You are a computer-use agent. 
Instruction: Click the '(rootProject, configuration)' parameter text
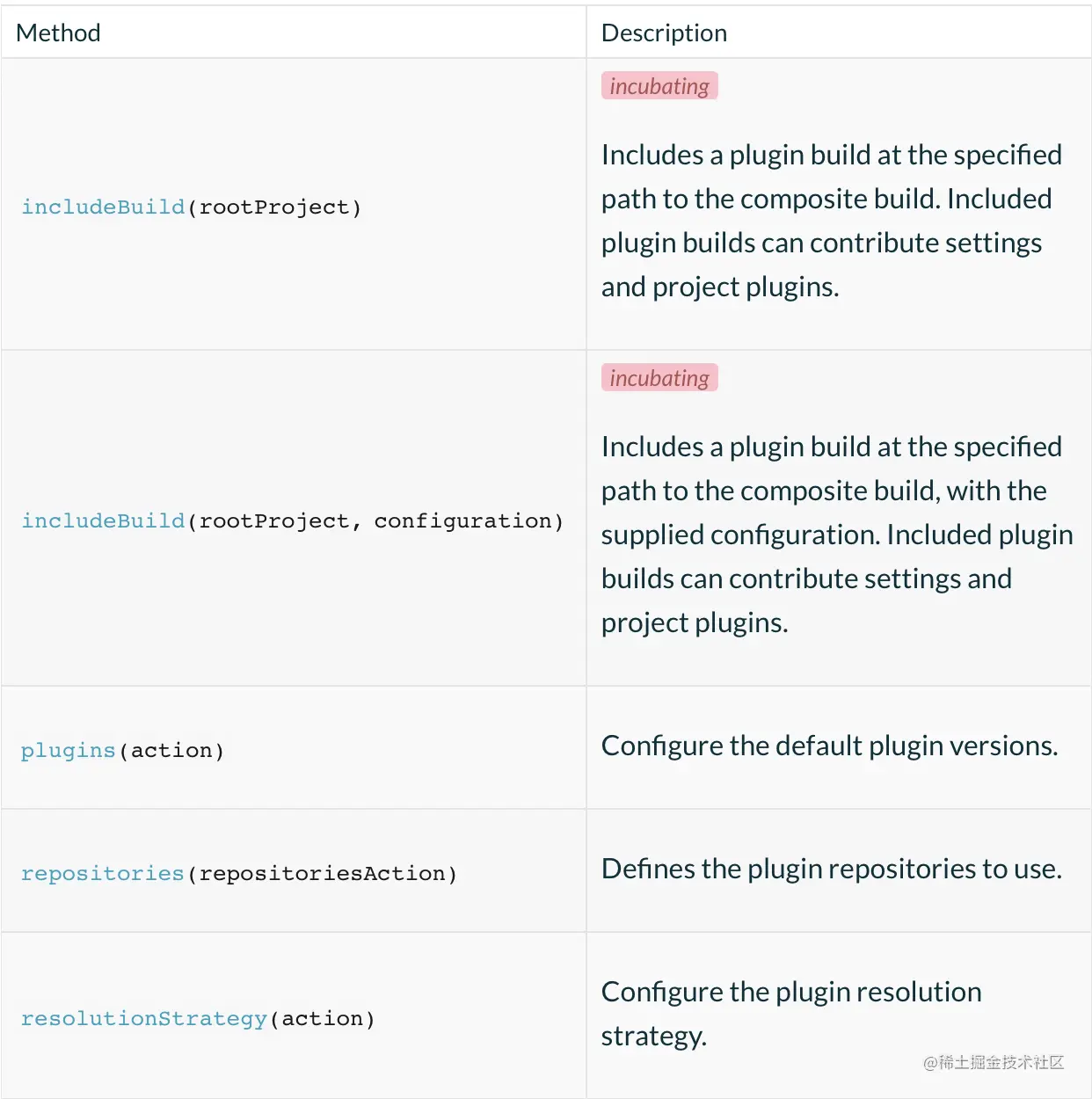375,520
